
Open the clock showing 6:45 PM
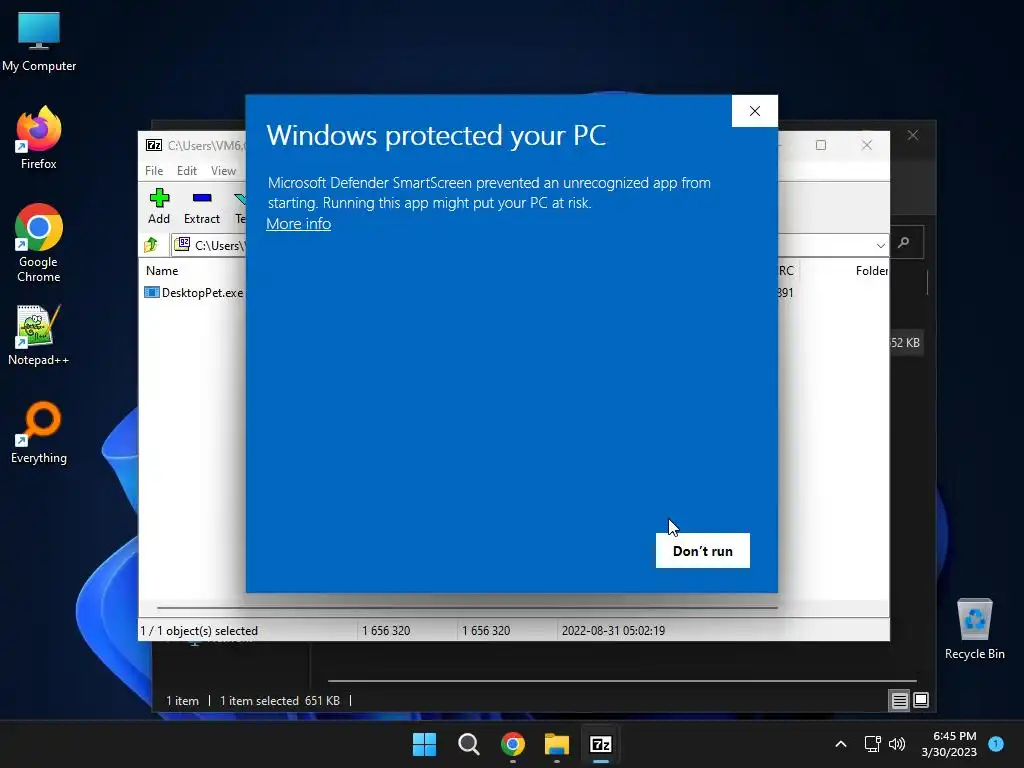pyautogui.click(x=949, y=744)
